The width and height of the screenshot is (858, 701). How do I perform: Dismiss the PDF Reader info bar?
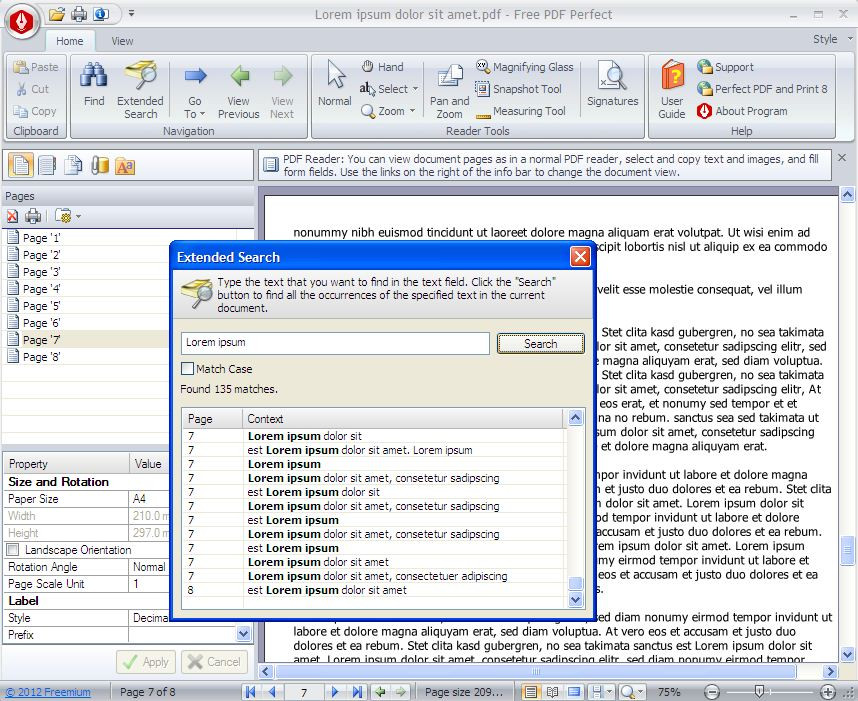[x=842, y=158]
